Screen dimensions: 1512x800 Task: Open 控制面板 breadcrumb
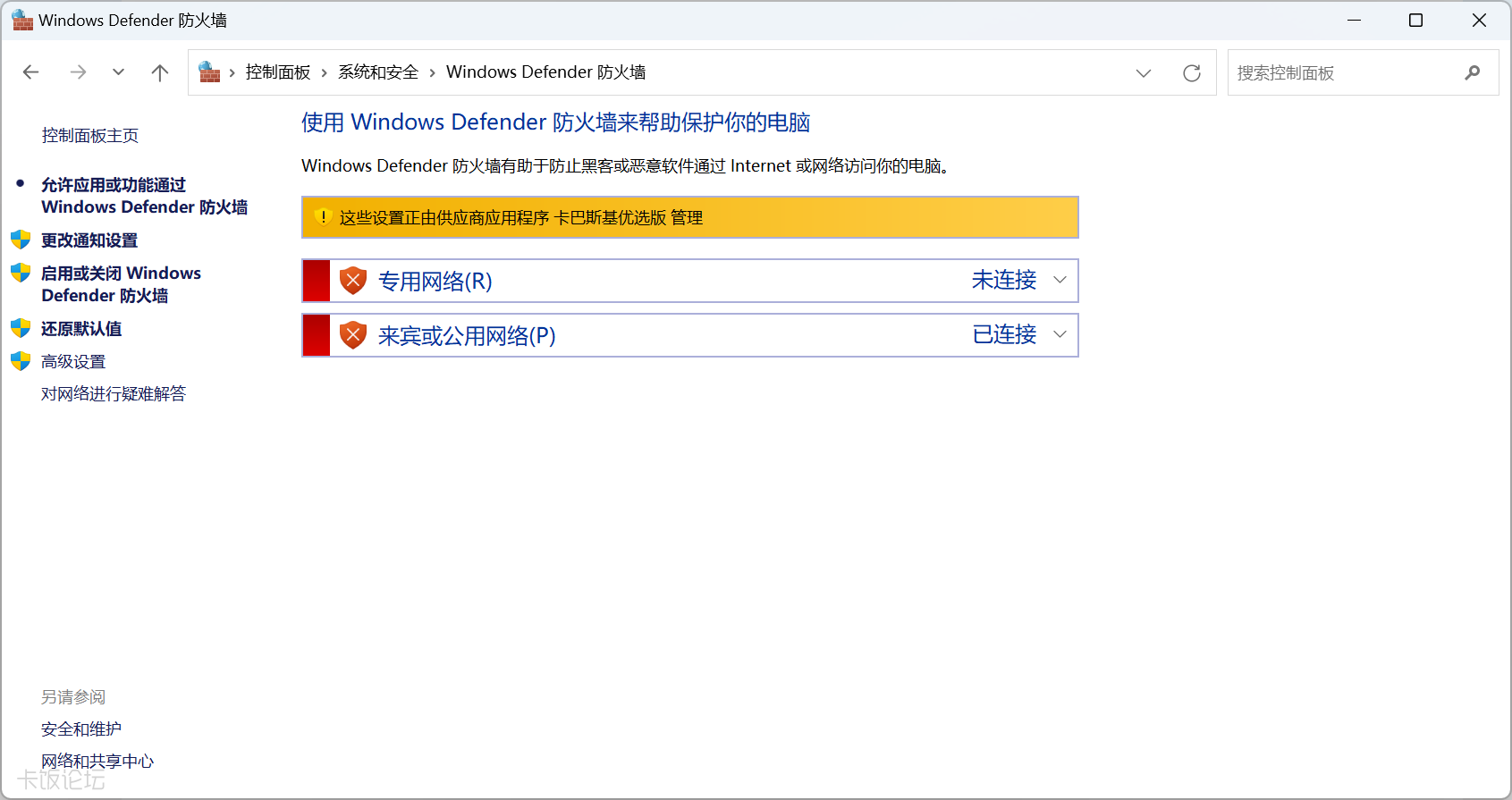coord(278,72)
